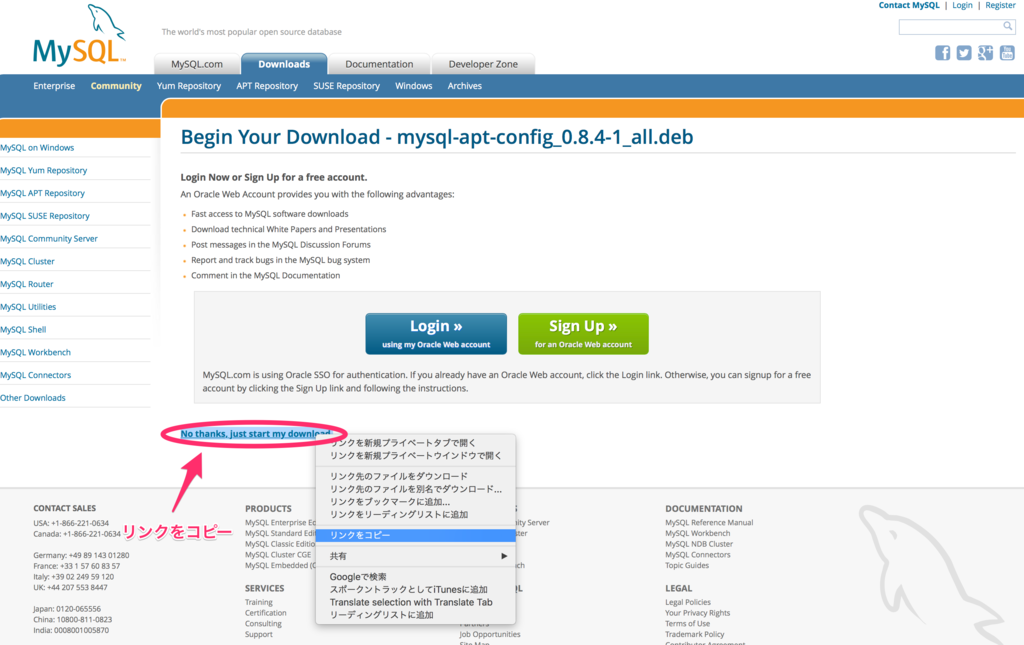Choose スポークントラックとしてiTunesに追加
Viewport: 1024px width, 645px height.
coord(415,590)
